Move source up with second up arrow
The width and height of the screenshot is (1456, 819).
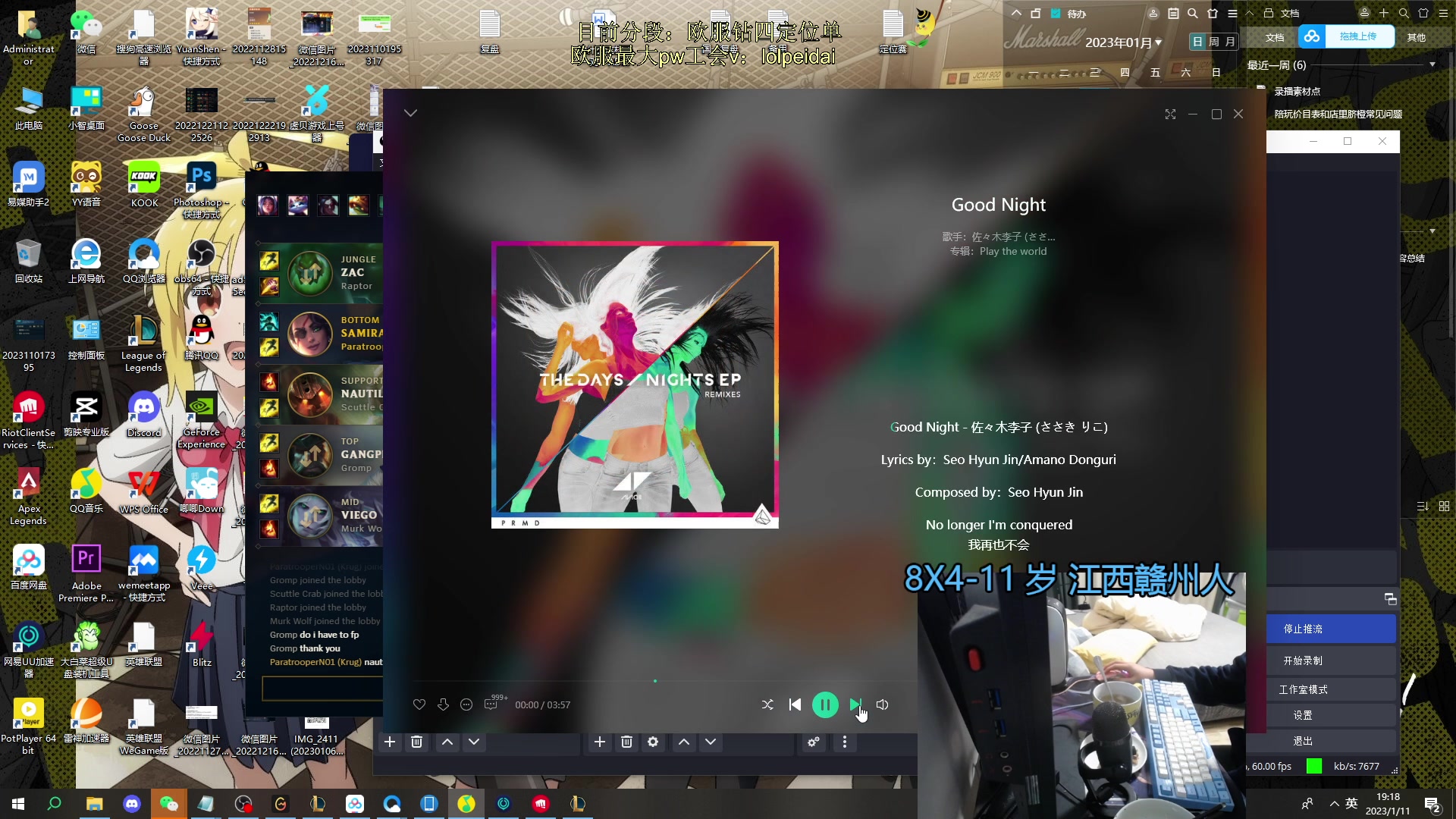coord(684,742)
